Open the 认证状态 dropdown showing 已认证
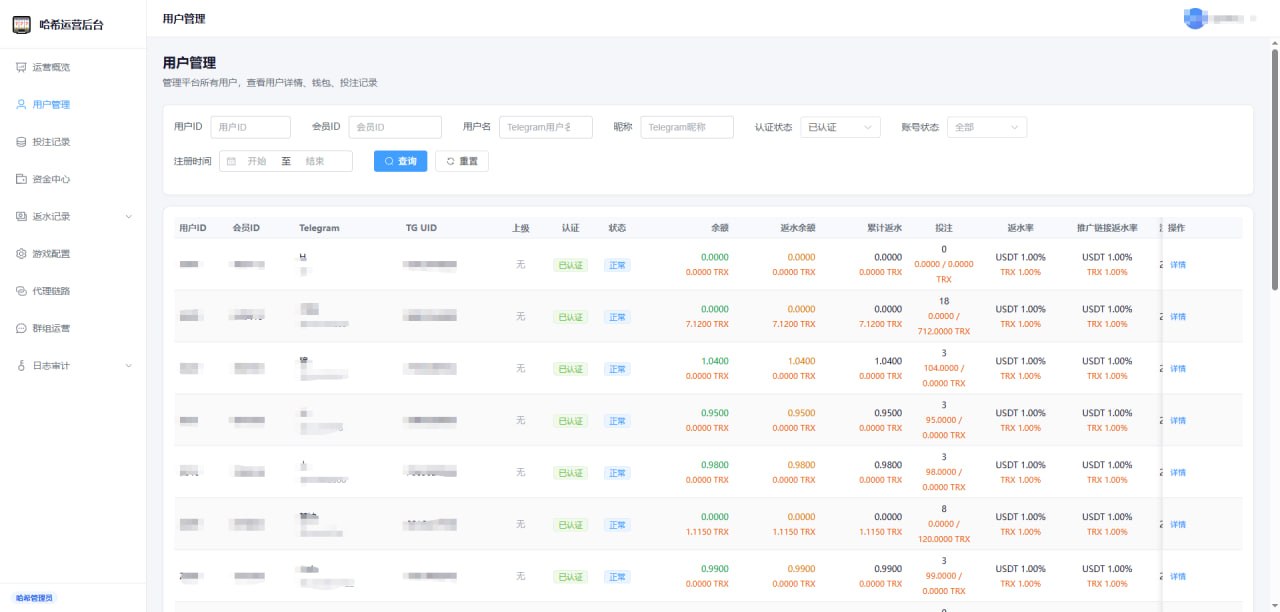This screenshot has width=1280, height=612. coord(840,127)
